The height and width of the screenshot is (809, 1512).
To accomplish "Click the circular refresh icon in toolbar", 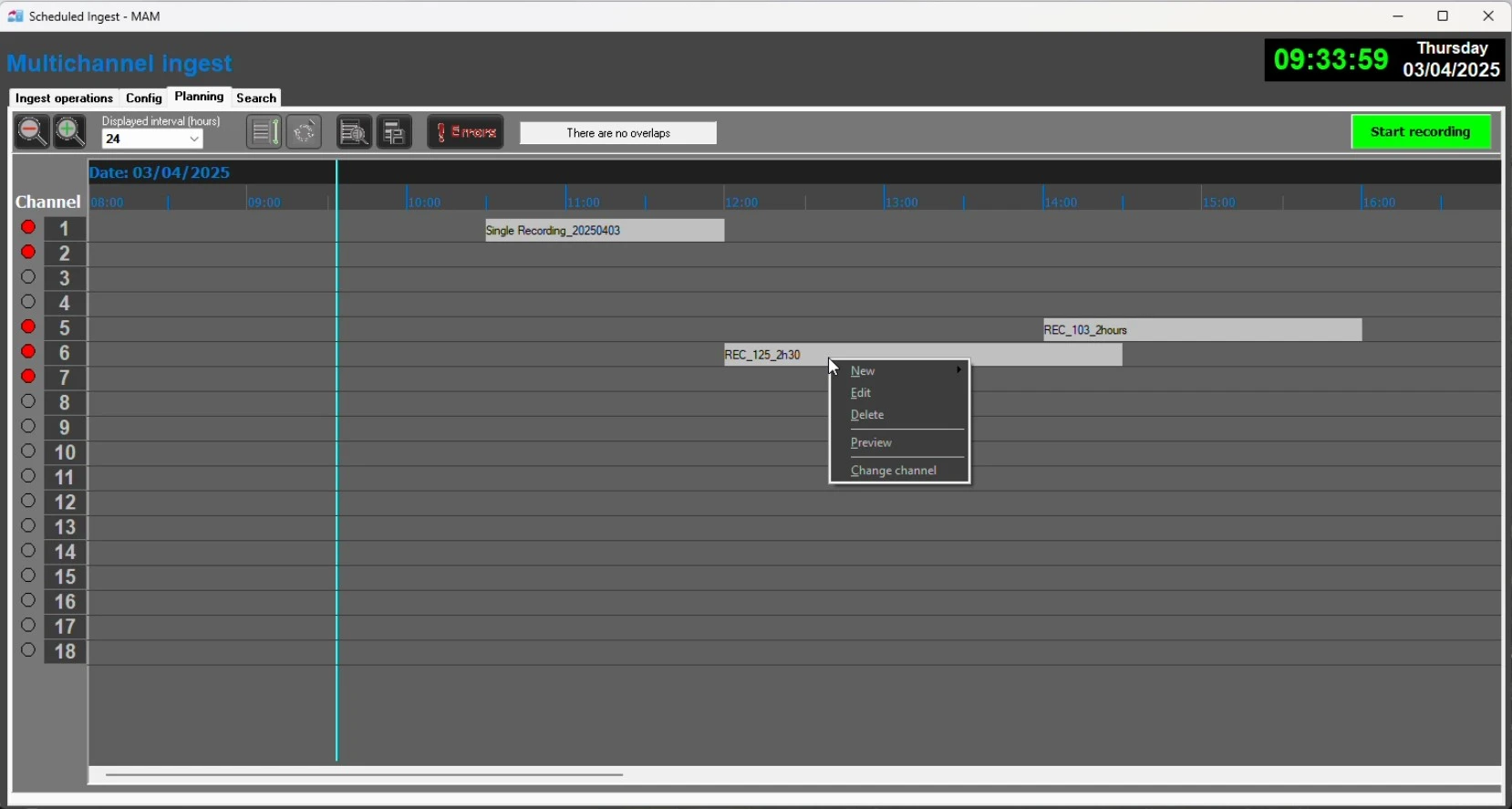I will pyautogui.click(x=305, y=132).
